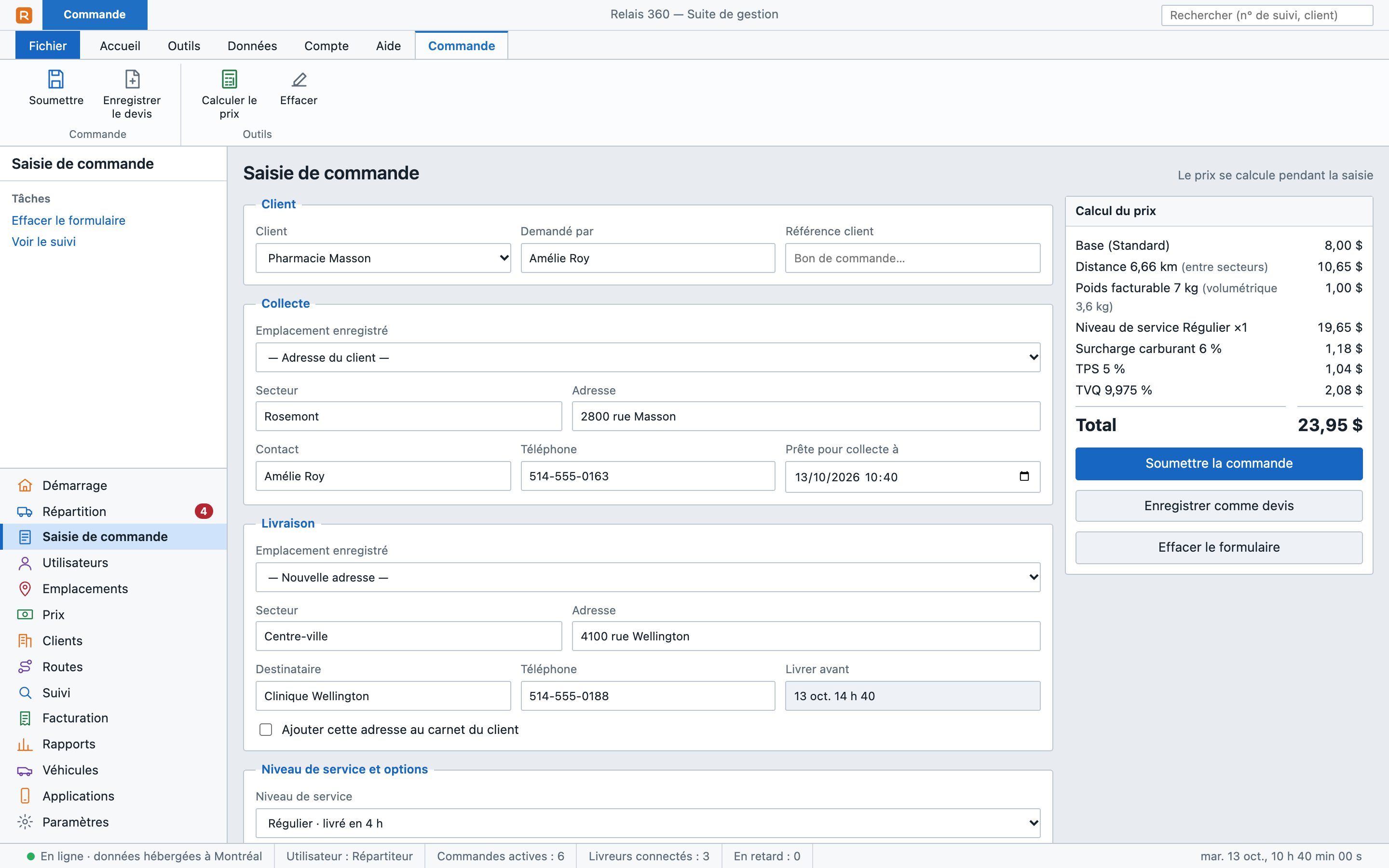
Task: Click the Soumettre save icon in ribbon
Action: [x=55, y=79]
